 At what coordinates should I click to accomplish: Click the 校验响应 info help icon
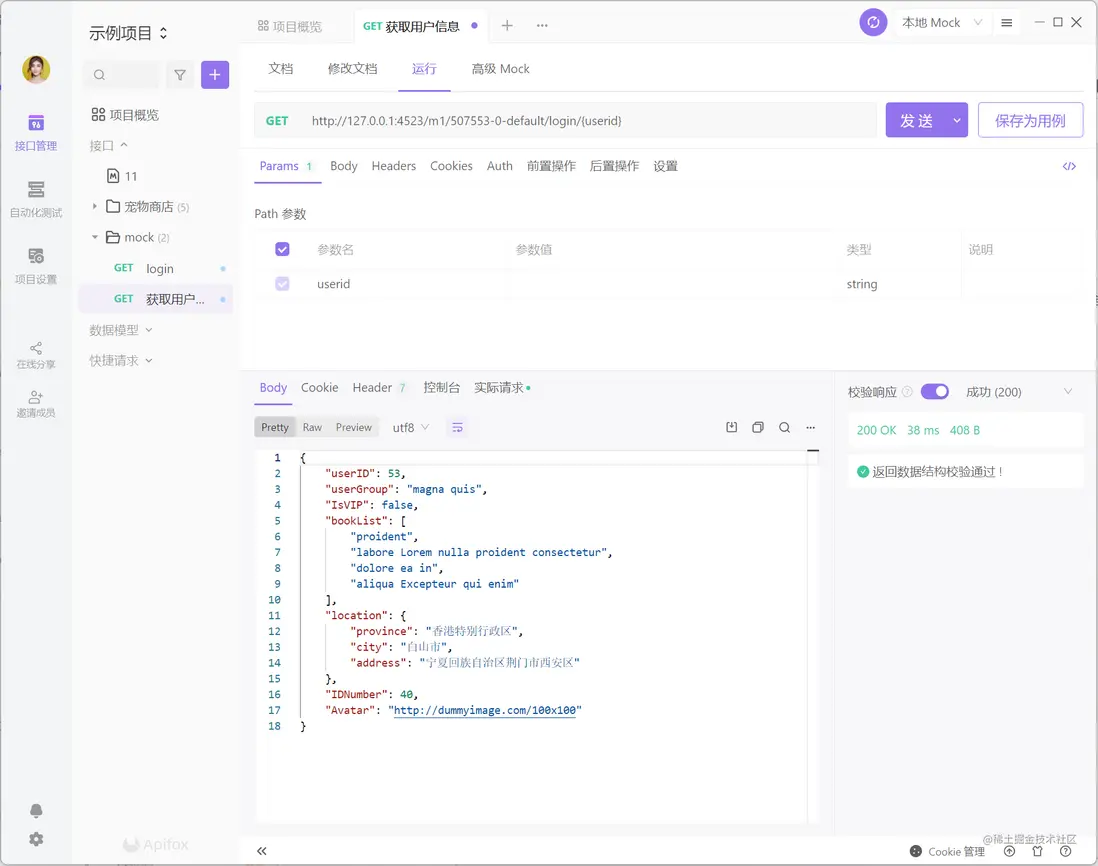[x=907, y=392]
